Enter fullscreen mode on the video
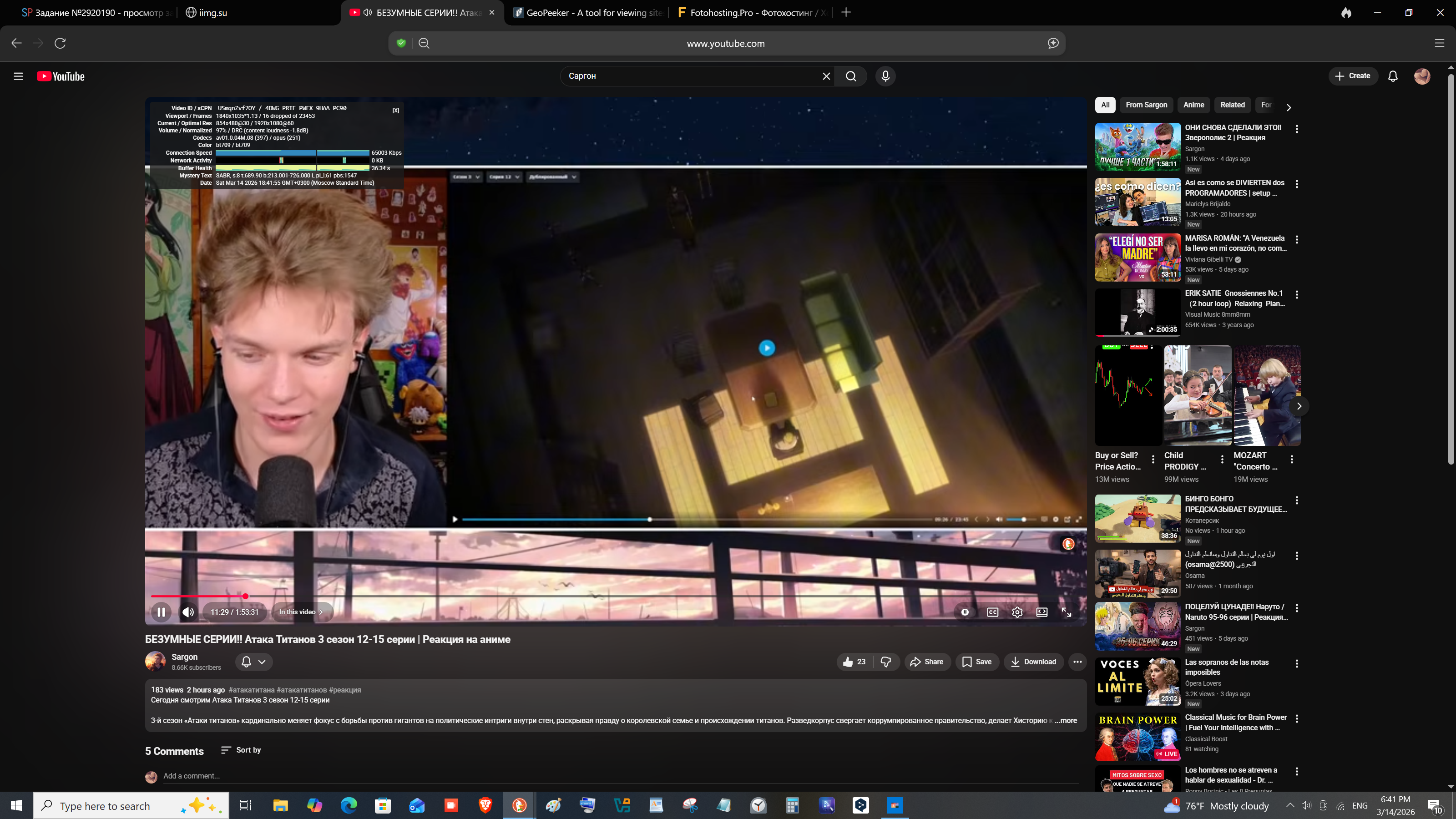Screen dimensions: 1456x819 coord(1066,612)
